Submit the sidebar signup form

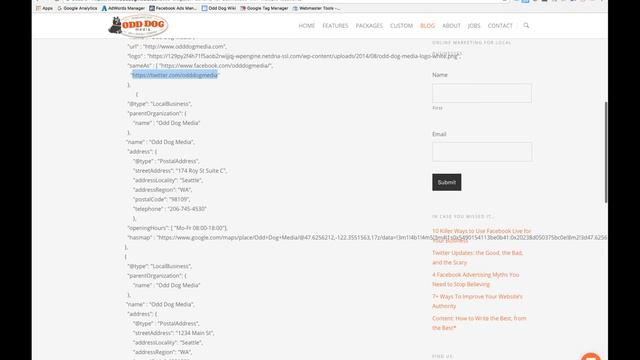pyautogui.click(x=447, y=182)
